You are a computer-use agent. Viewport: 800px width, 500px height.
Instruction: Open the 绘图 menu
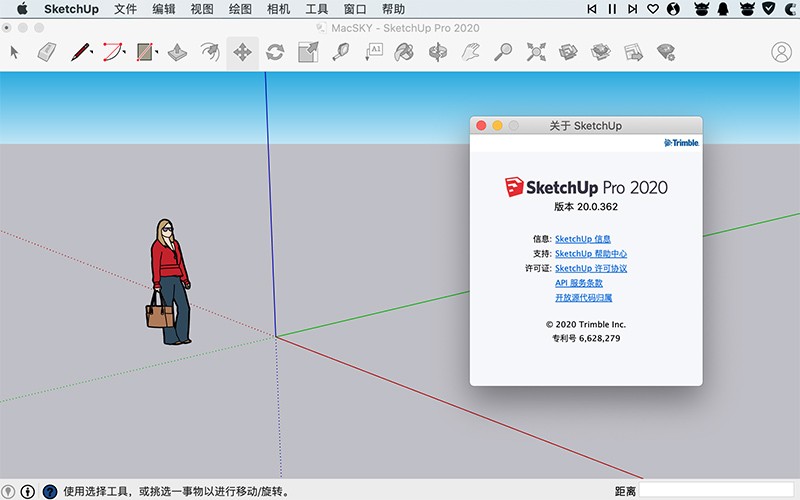(x=240, y=9)
